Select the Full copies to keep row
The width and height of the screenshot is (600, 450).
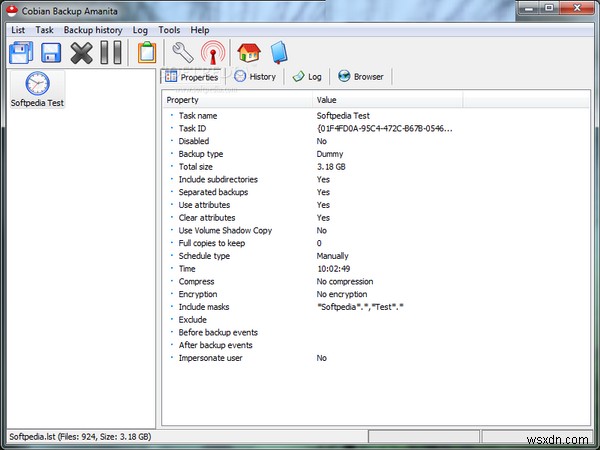point(376,243)
